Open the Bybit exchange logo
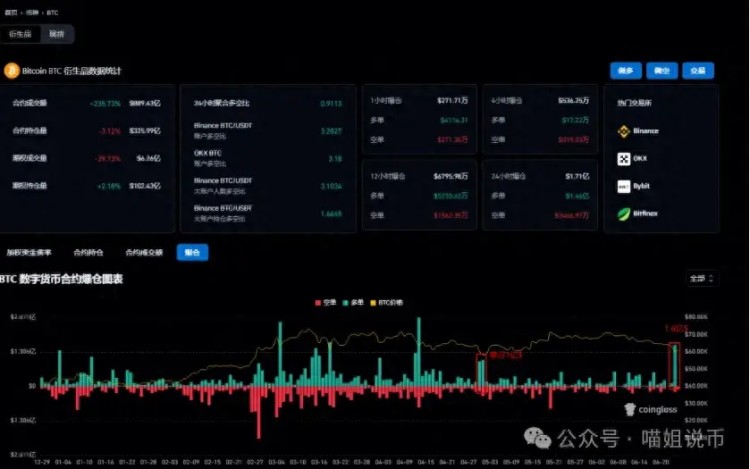The height and width of the screenshot is (469, 750). (x=623, y=186)
